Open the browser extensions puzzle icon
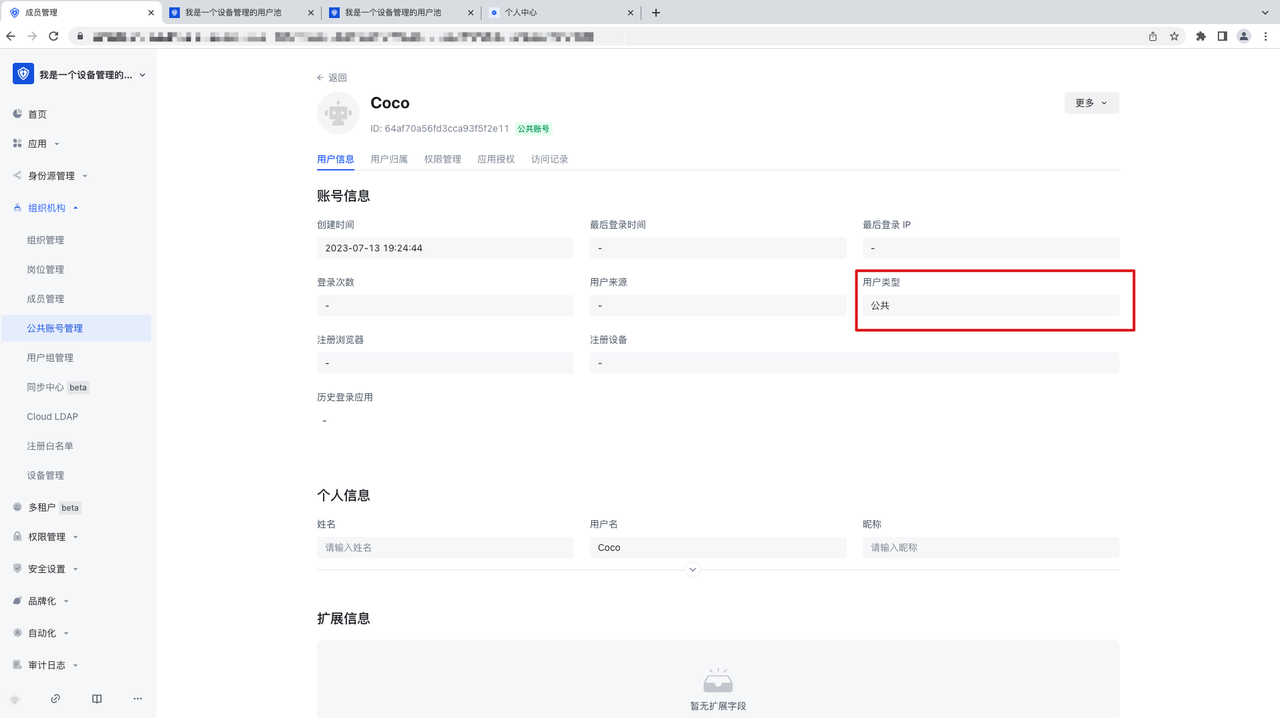The height and width of the screenshot is (718, 1280). [1201, 36]
